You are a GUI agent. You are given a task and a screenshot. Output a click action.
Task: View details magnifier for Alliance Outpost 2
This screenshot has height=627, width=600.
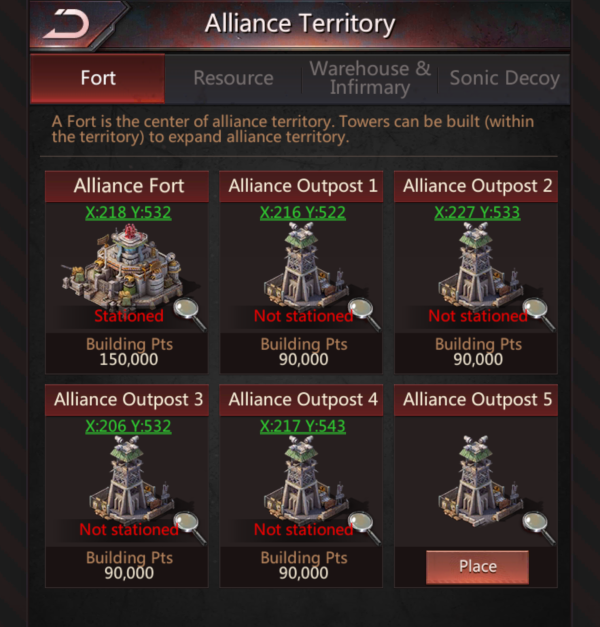(539, 314)
